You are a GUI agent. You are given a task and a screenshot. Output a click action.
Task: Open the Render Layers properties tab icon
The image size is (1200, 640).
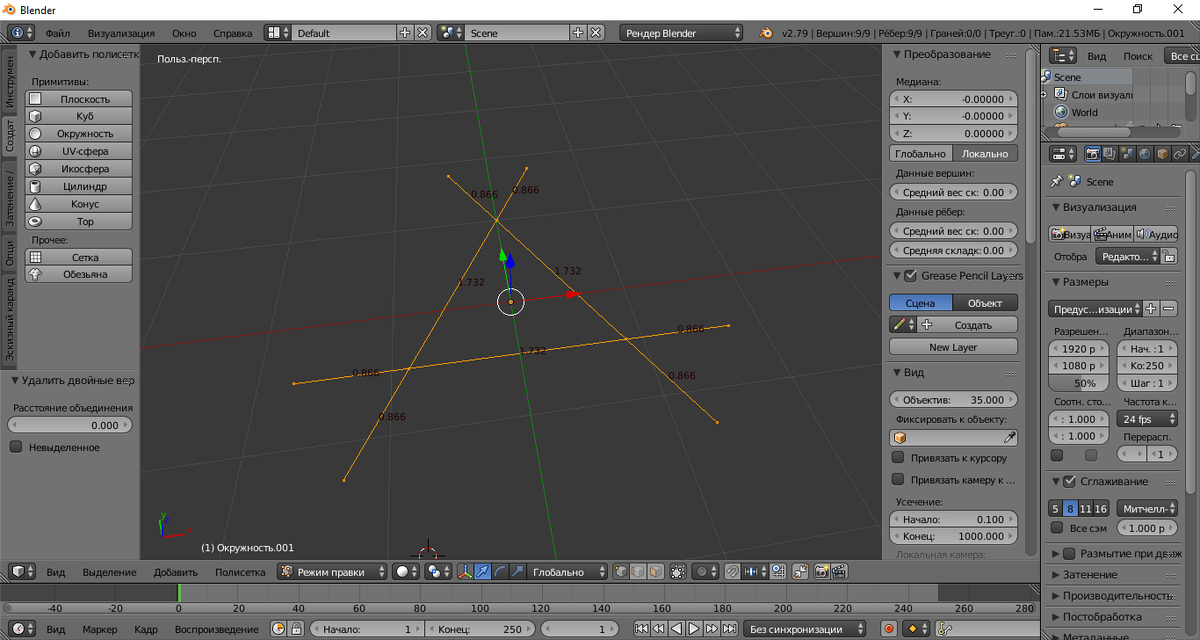(x=1110, y=153)
